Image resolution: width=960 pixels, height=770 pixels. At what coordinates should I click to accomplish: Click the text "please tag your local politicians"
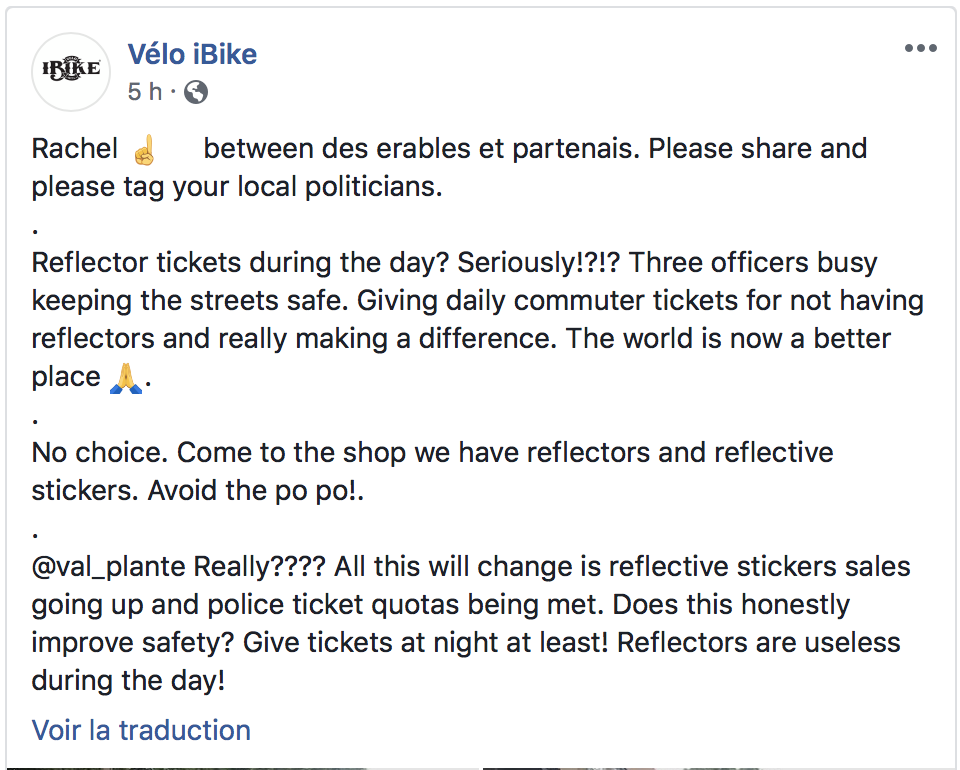coord(234,187)
